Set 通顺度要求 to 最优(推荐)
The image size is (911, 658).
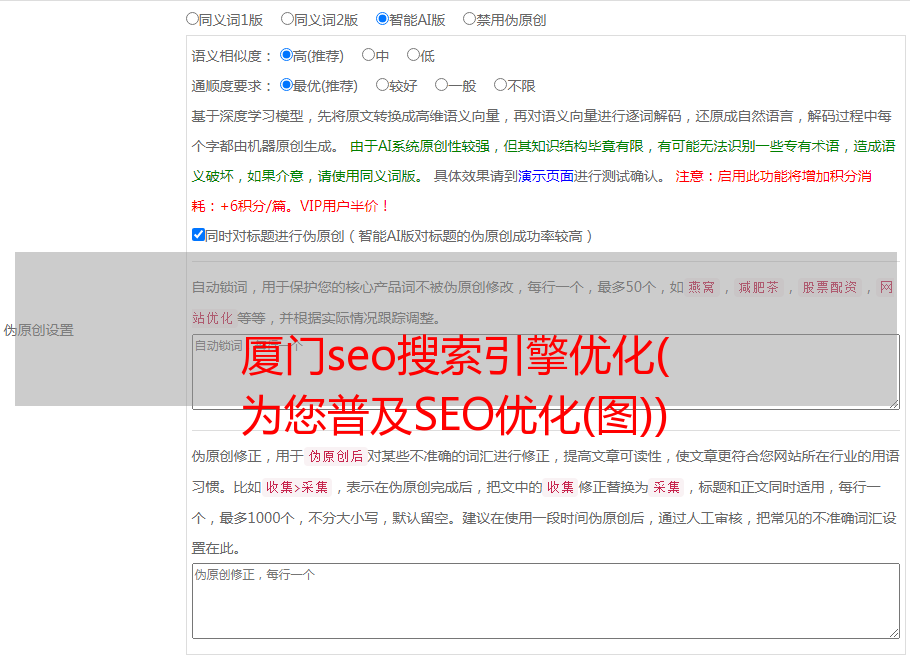pos(286,85)
